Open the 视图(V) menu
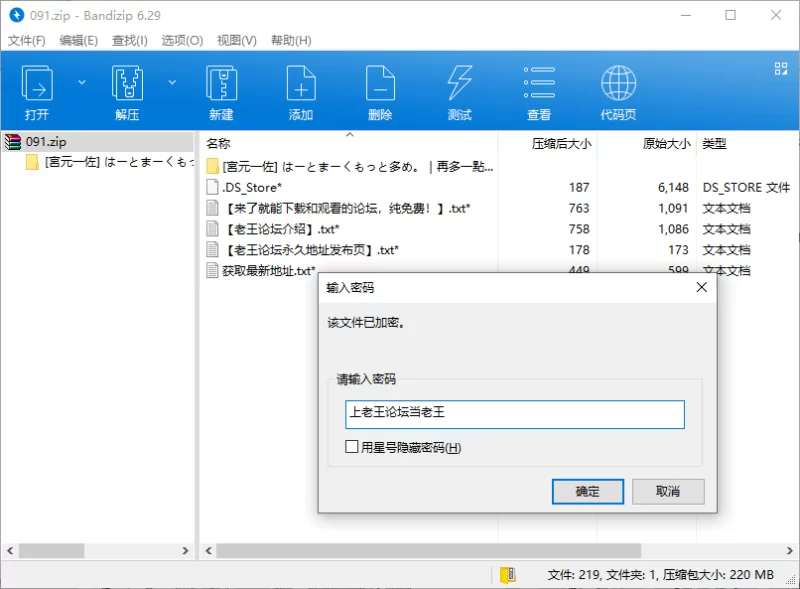 tap(237, 40)
